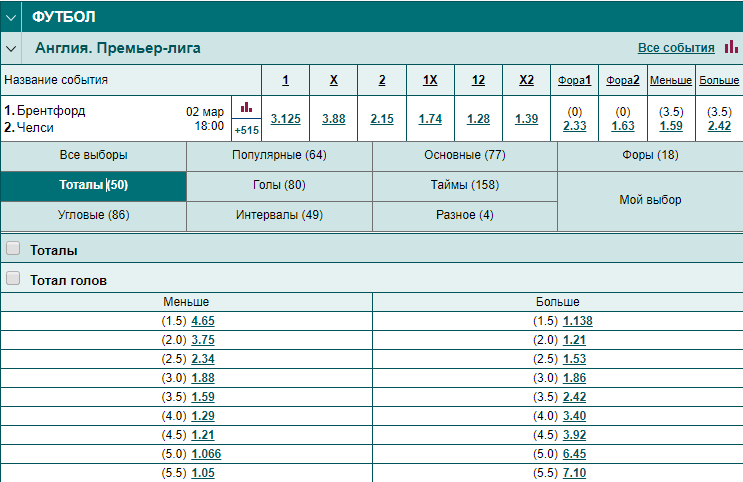Select Тотал голов Меньше (3.5) 1.59
Screen dimensions: 743x482
[x=203, y=397]
